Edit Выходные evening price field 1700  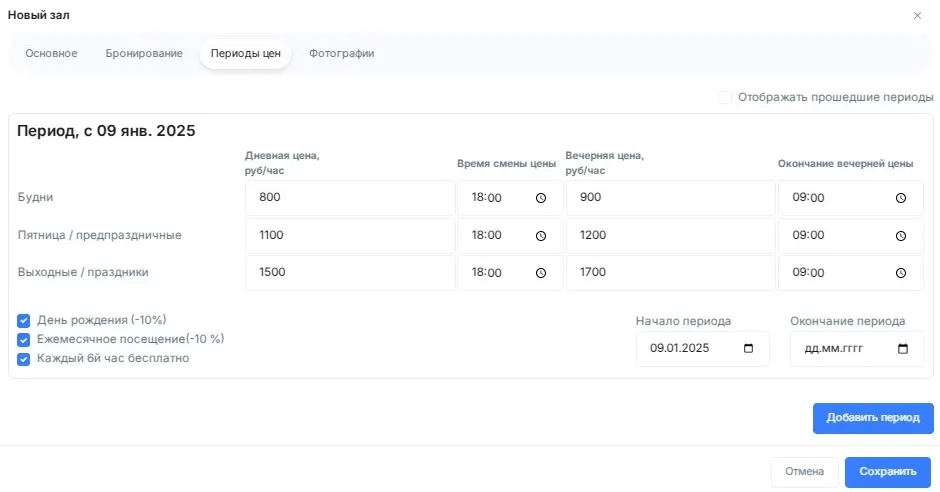click(670, 273)
